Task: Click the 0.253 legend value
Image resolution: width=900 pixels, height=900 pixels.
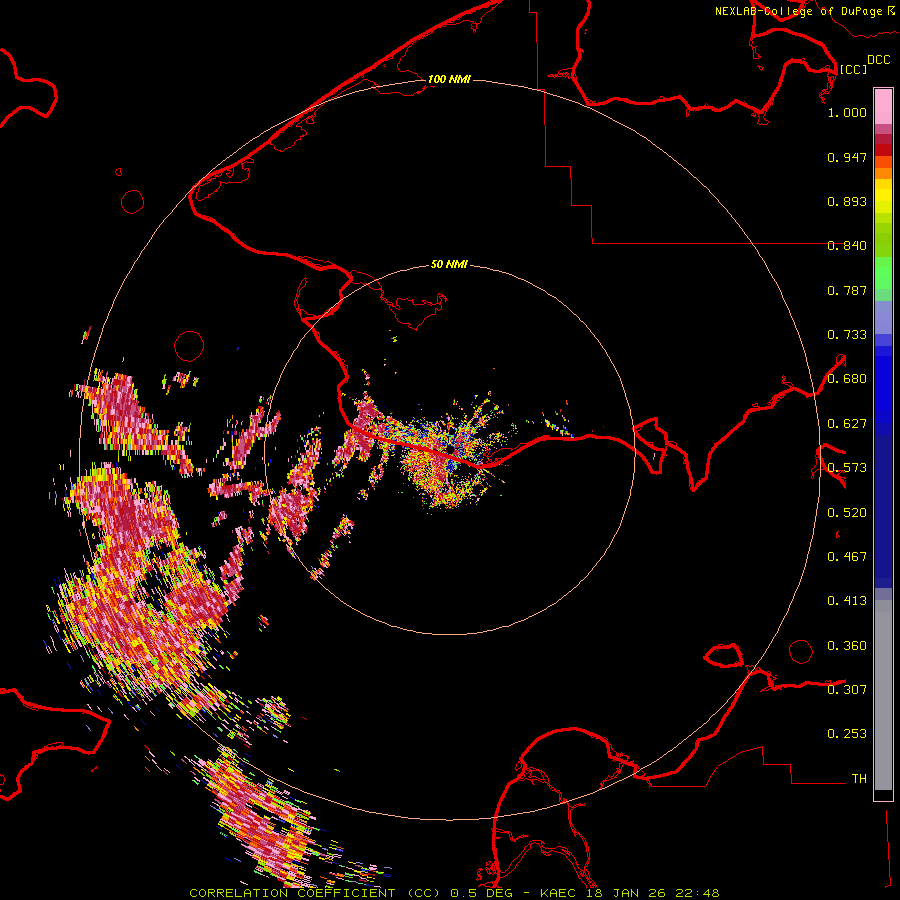Action: pos(847,734)
